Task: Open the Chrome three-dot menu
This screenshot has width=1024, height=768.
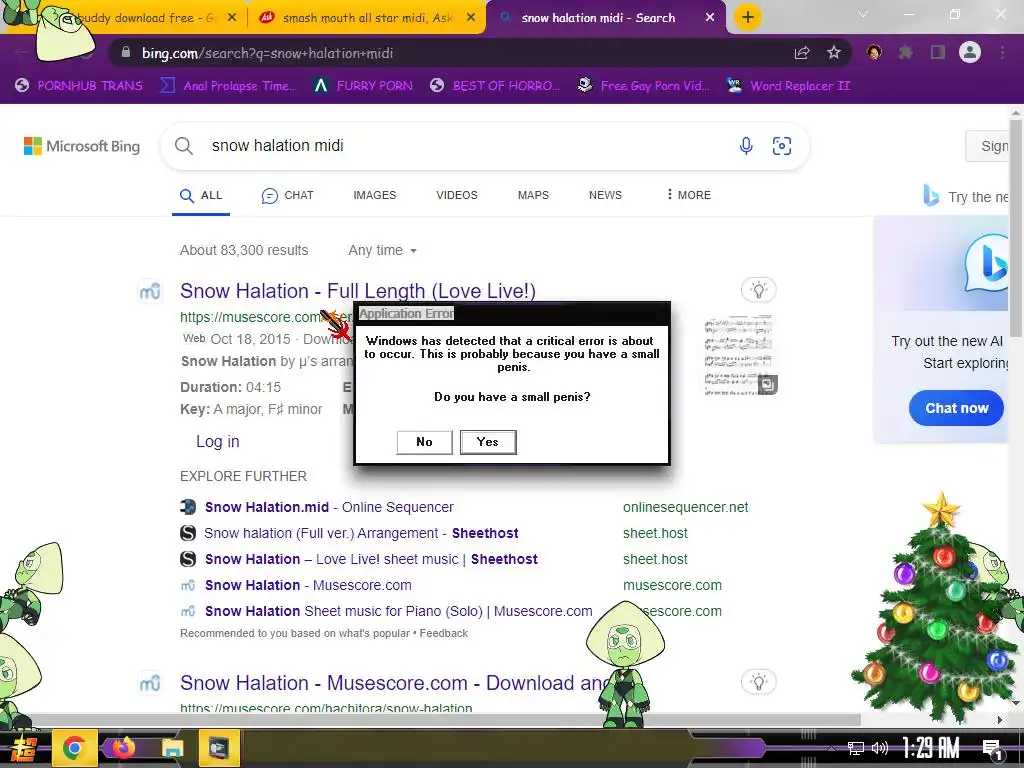Action: [1002, 53]
